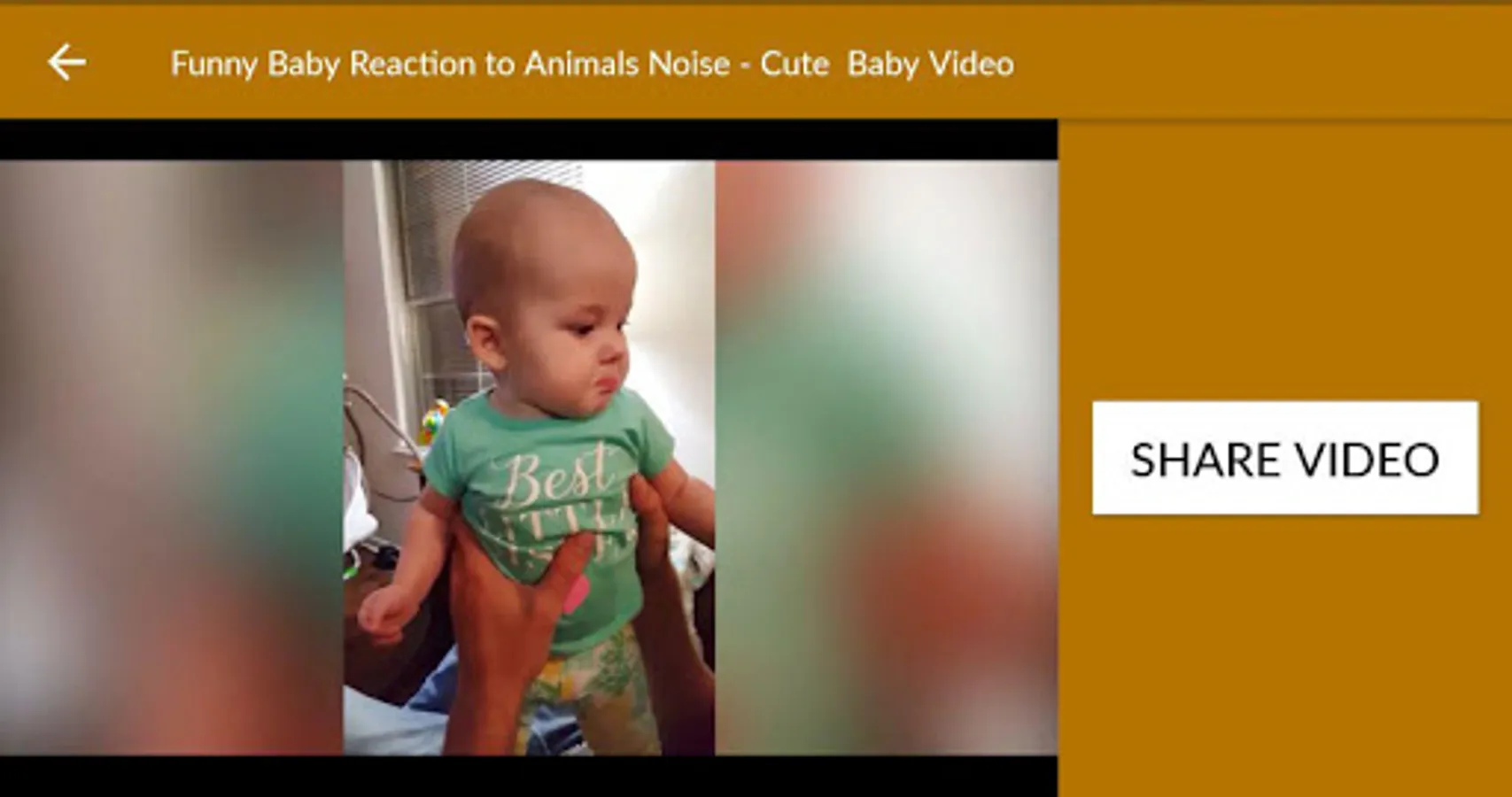The height and width of the screenshot is (797, 1512).
Task: Tap the empty orange area below SHARE VIDEO
Action: [1284, 655]
